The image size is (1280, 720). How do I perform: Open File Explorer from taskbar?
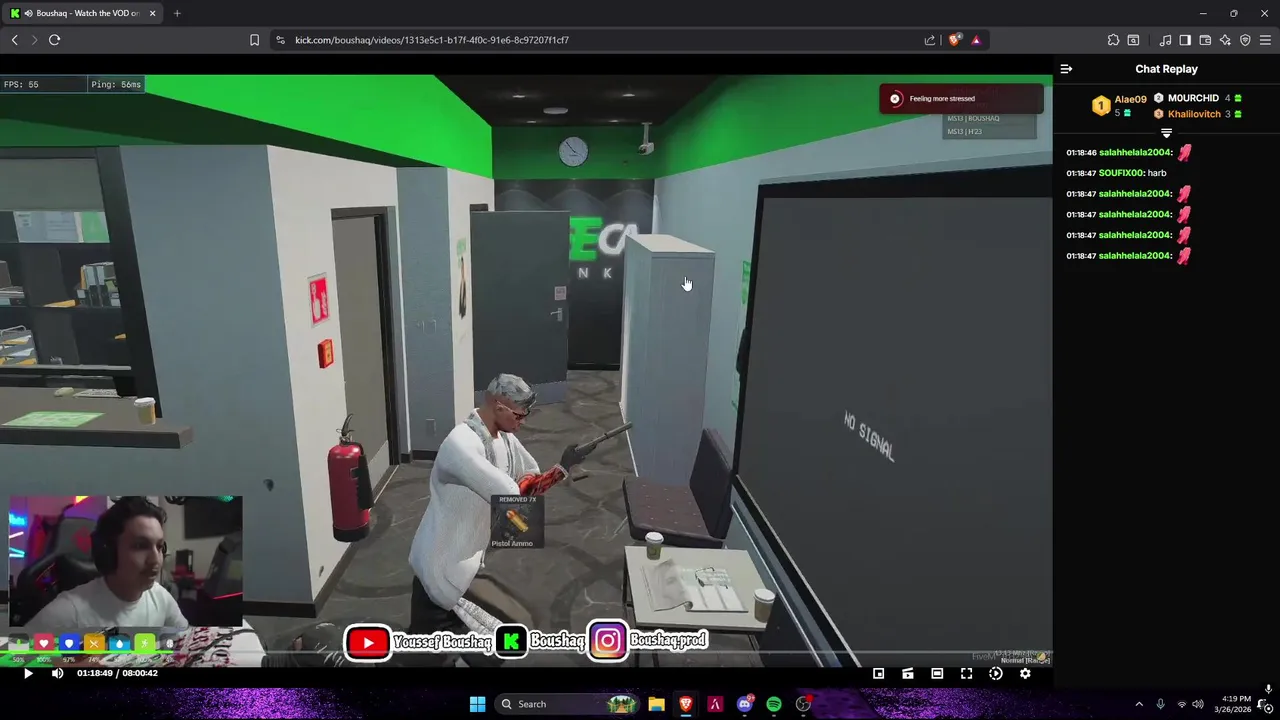click(656, 704)
